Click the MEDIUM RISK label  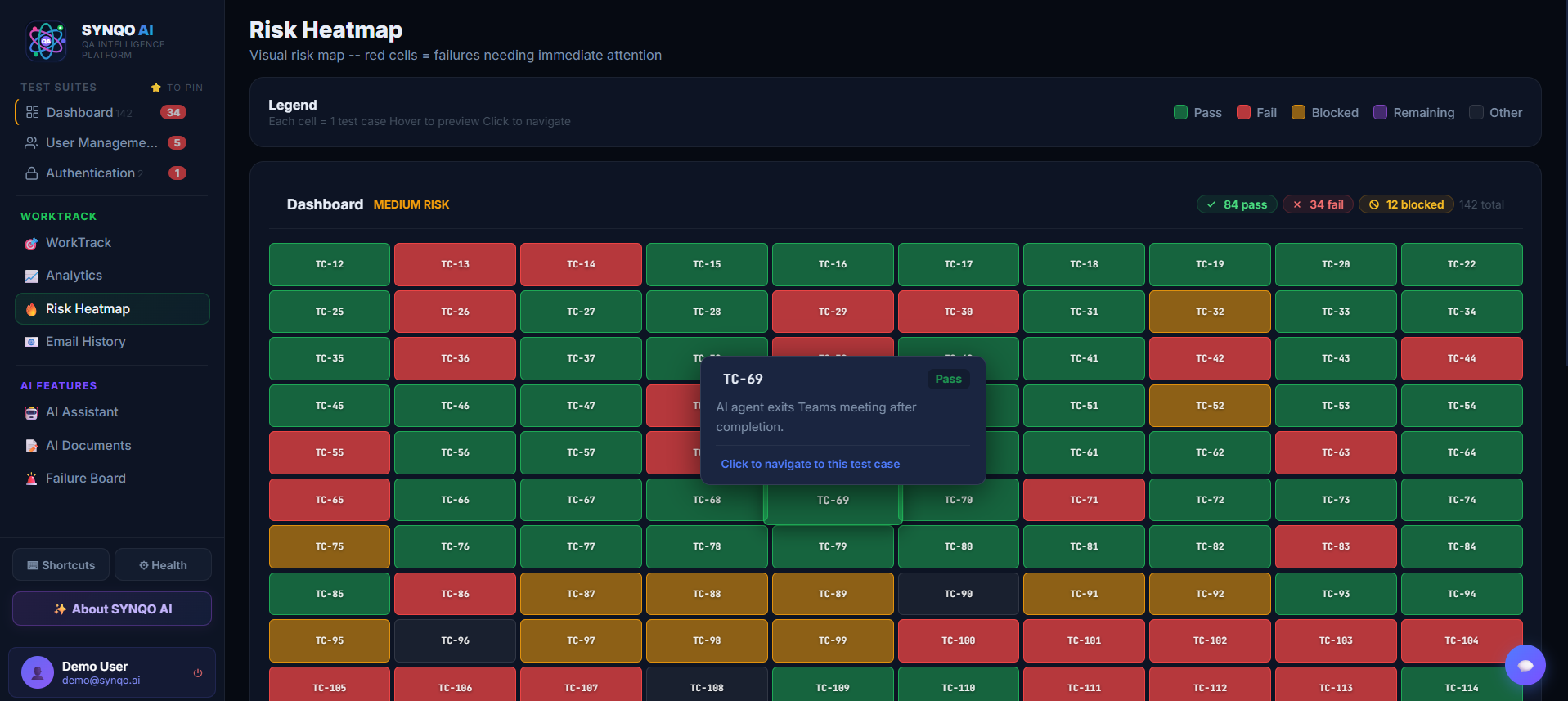click(411, 204)
